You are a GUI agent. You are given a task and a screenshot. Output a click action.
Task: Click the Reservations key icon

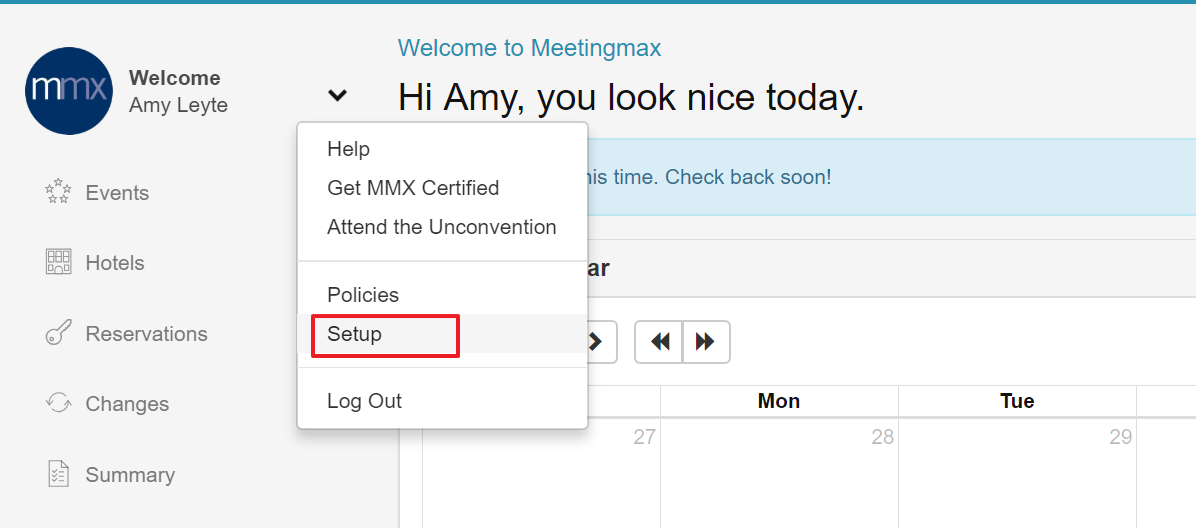pyautogui.click(x=59, y=333)
